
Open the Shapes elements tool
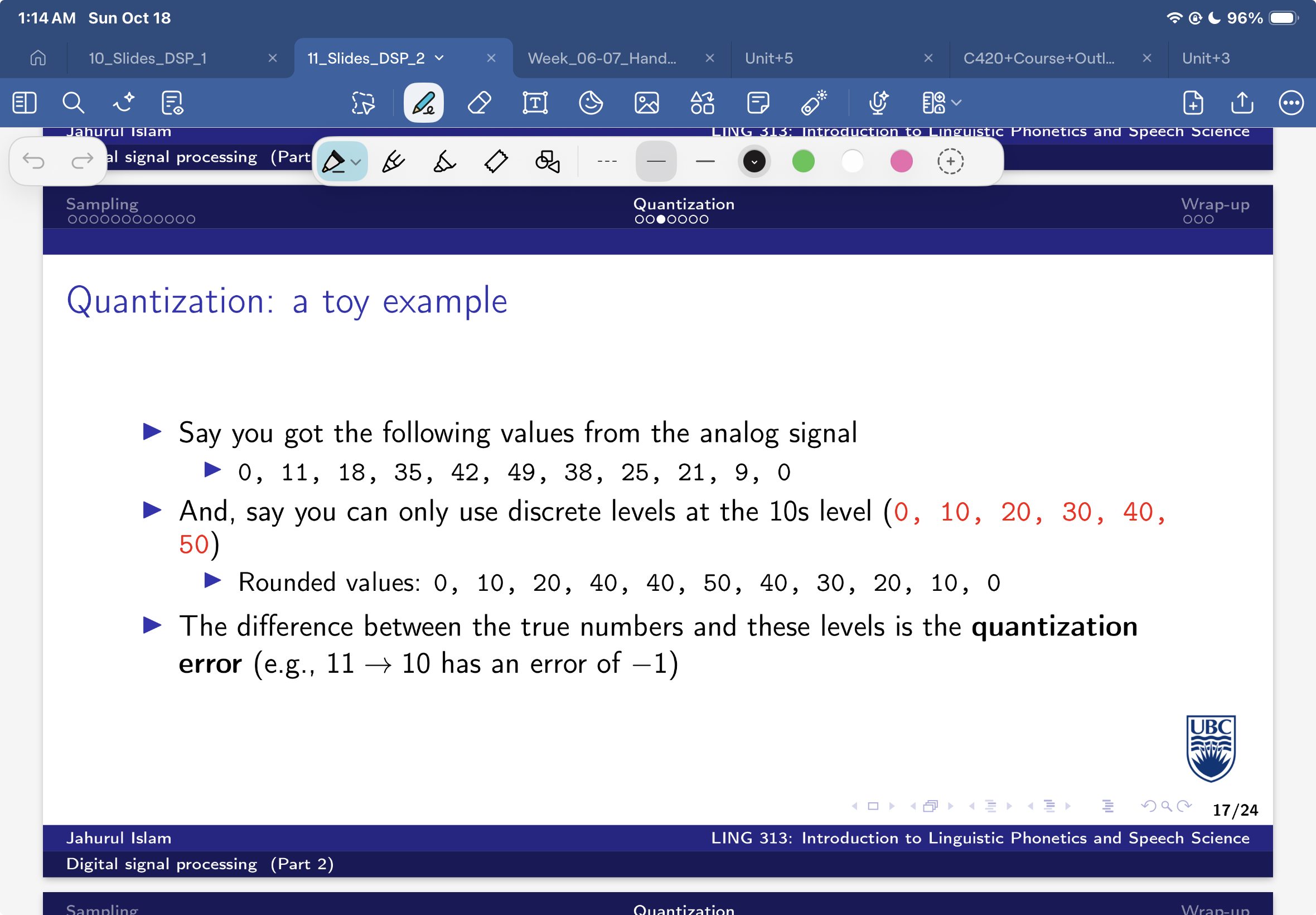tap(703, 103)
